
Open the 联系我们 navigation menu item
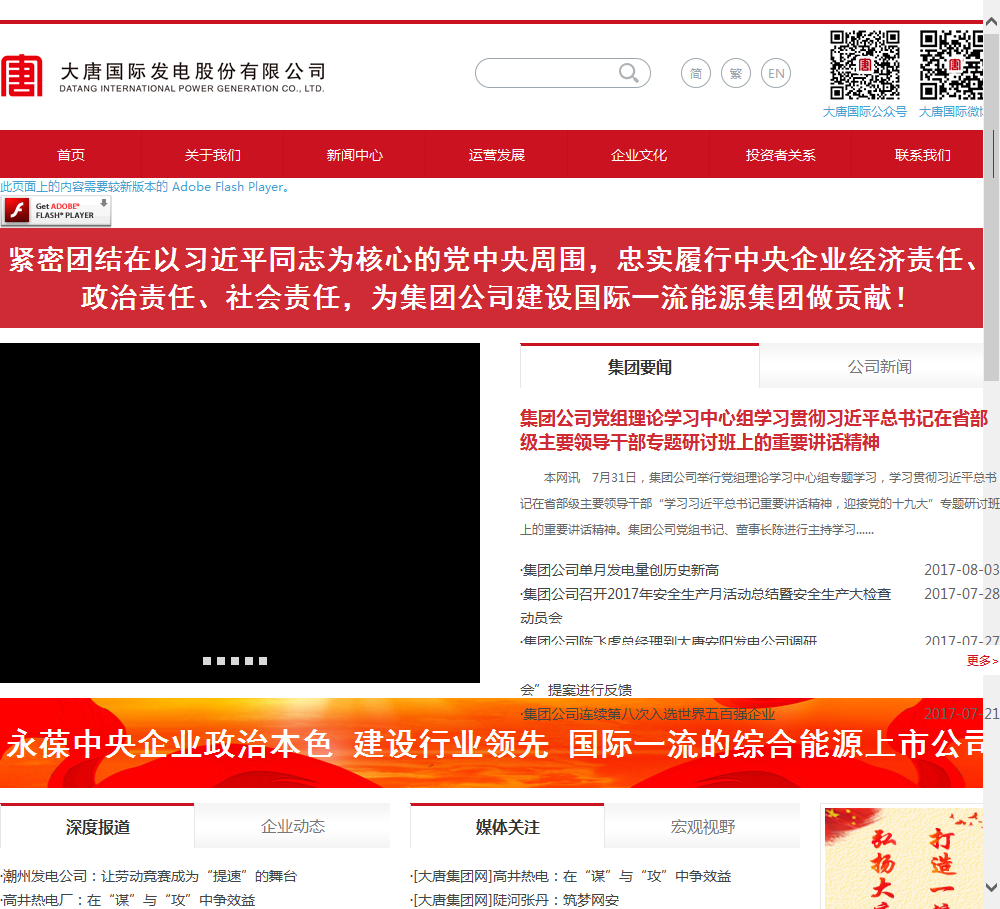coord(922,155)
